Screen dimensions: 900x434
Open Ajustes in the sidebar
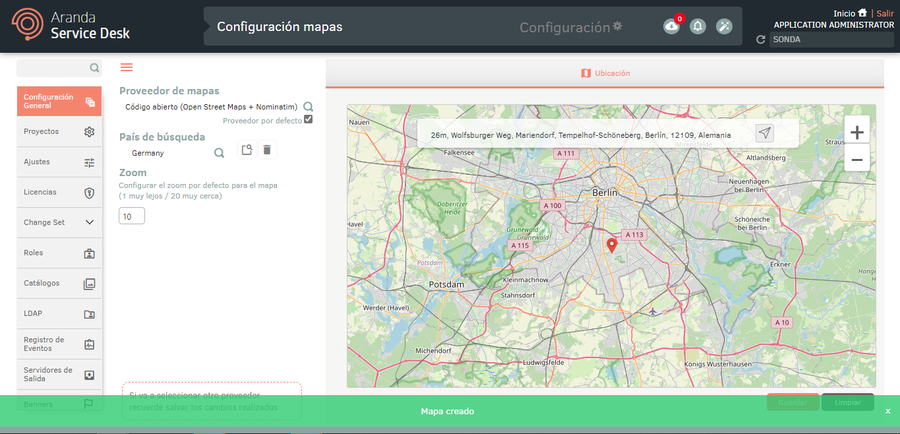[59, 162]
